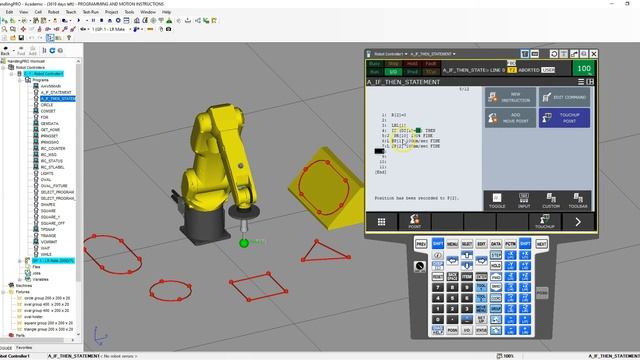Open the Project menu
Screen dimensions: 640x360
[x=111, y=12]
